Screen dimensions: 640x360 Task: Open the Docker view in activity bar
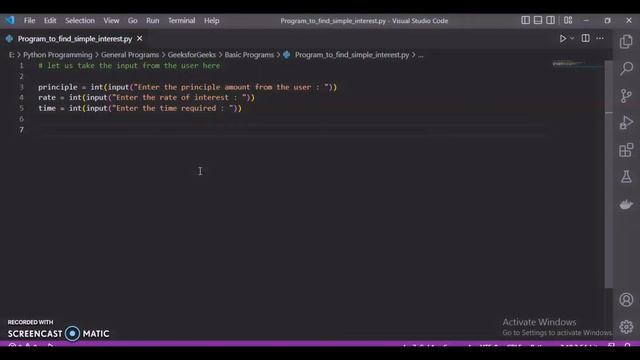point(626,204)
